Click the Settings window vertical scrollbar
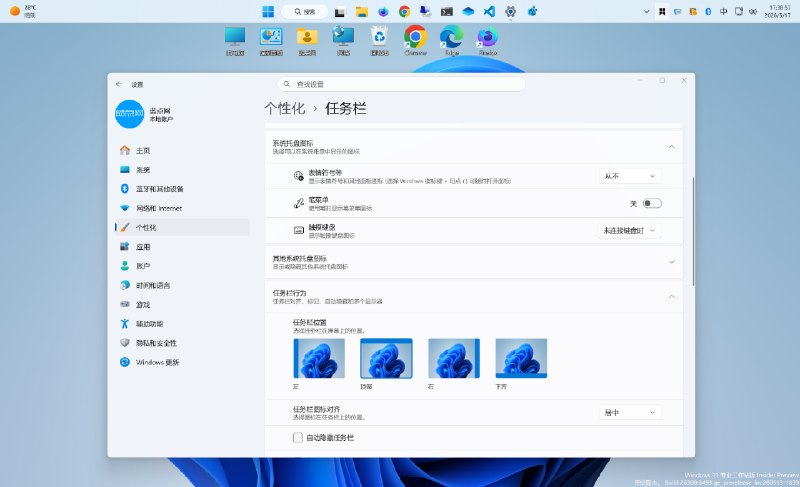800x487 pixels. (693, 232)
